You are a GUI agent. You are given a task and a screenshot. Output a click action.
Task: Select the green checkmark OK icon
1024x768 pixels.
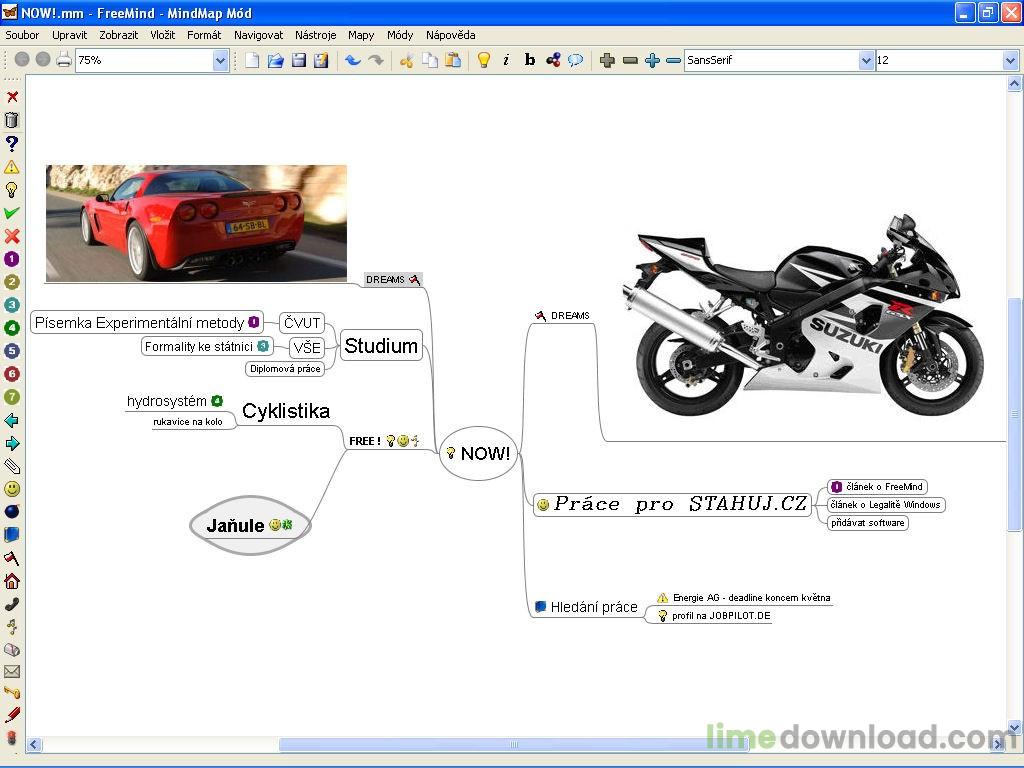(x=12, y=213)
